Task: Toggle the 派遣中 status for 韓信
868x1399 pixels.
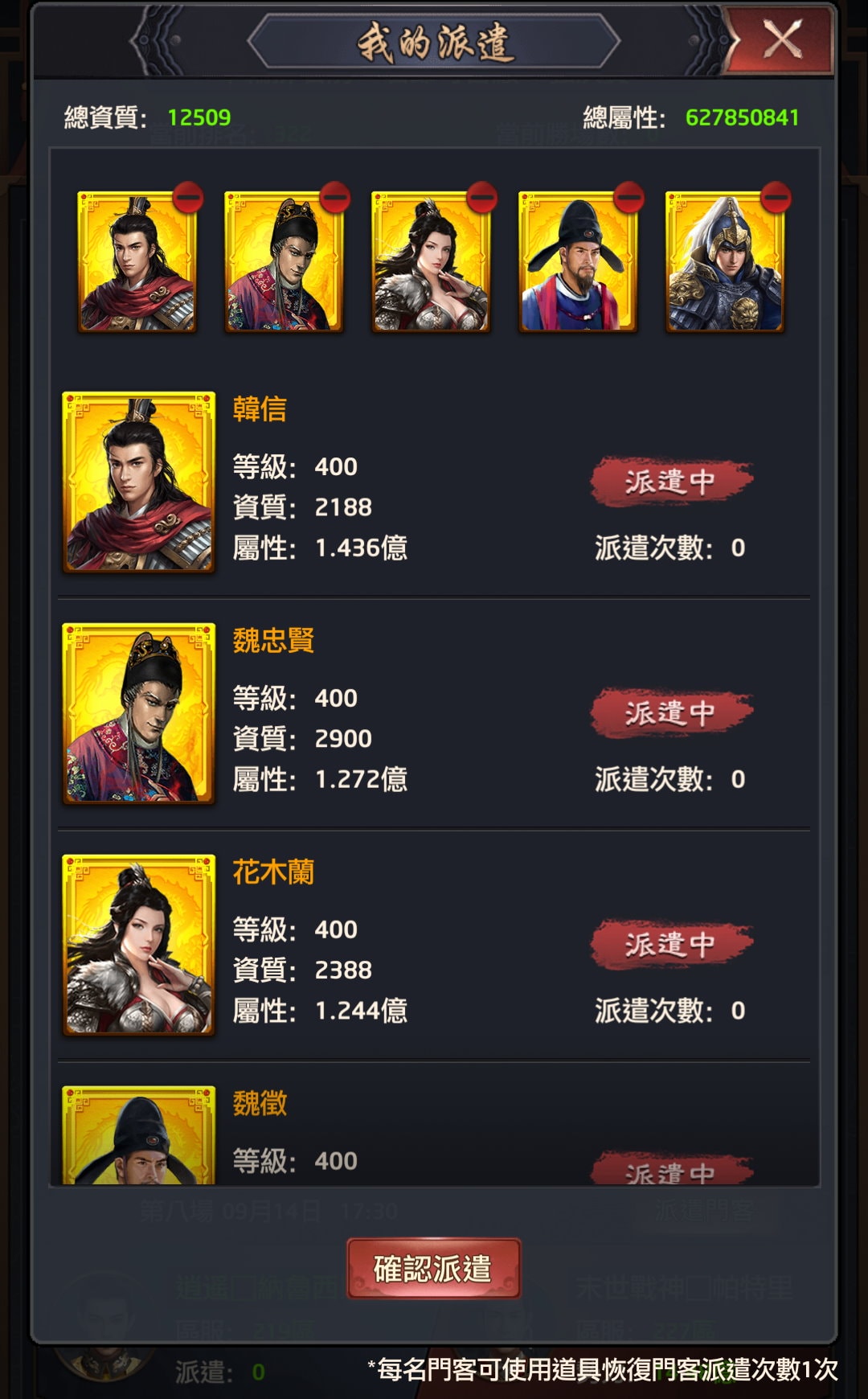Action: click(671, 482)
